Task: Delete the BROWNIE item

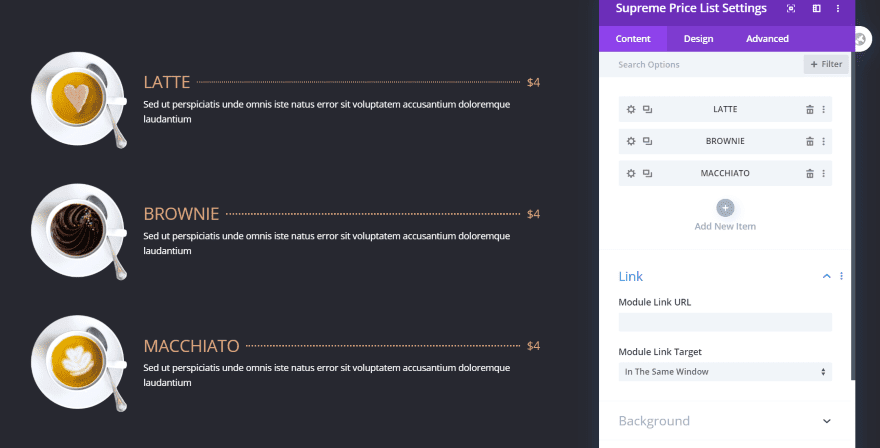Action: pyautogui.click(x=810, y=141)
